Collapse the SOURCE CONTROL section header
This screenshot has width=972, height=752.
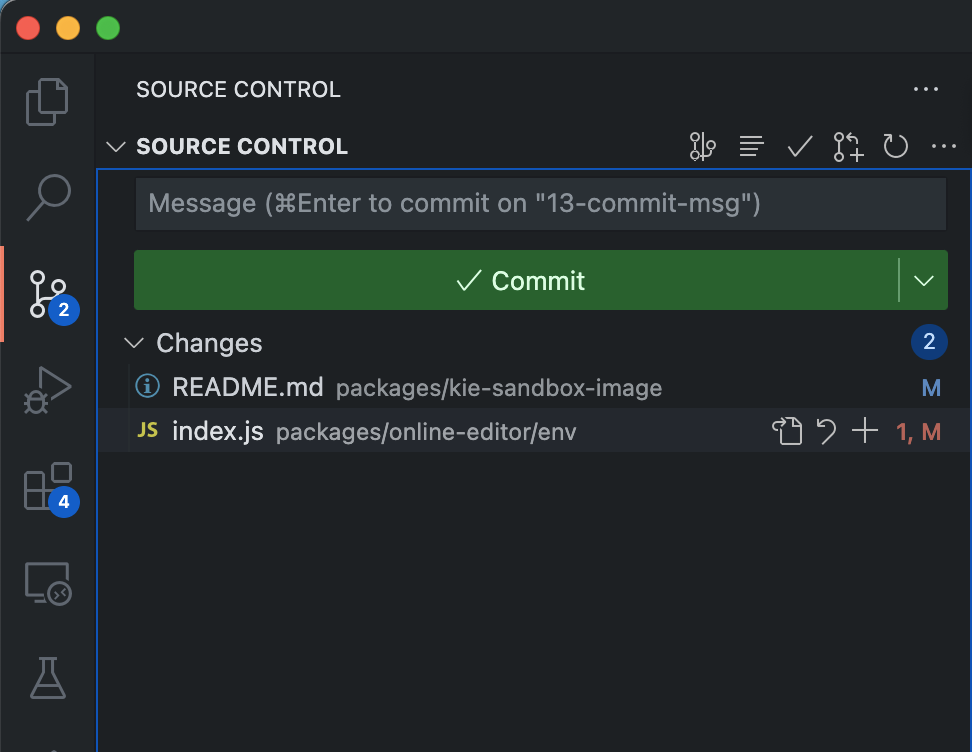click(x=115, y=146)
